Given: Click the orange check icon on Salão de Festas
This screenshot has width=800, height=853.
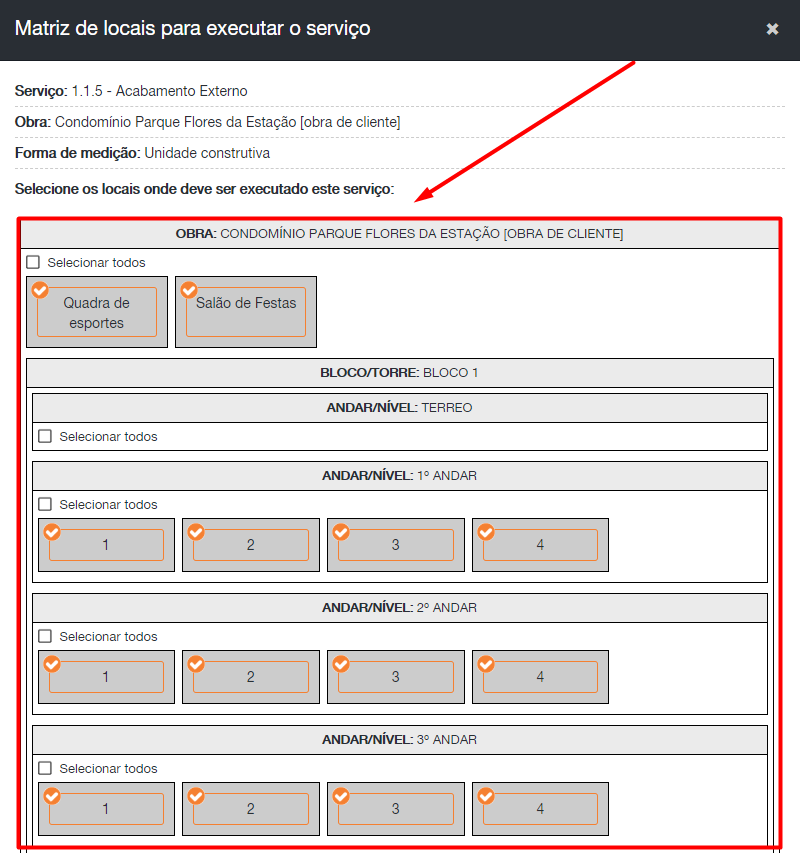Looking at the screenshot, I should [189, 290].
